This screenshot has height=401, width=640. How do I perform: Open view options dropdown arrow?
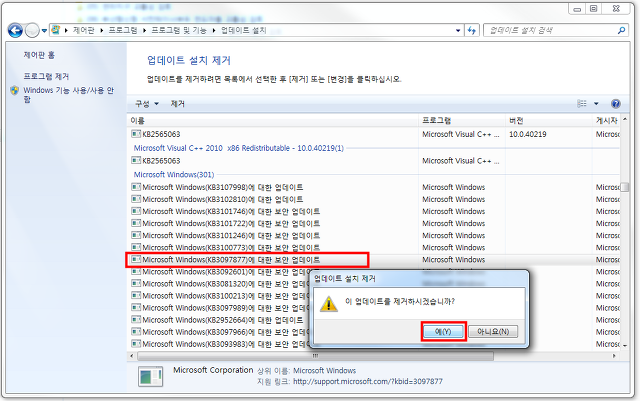click(x=596, y=104)
